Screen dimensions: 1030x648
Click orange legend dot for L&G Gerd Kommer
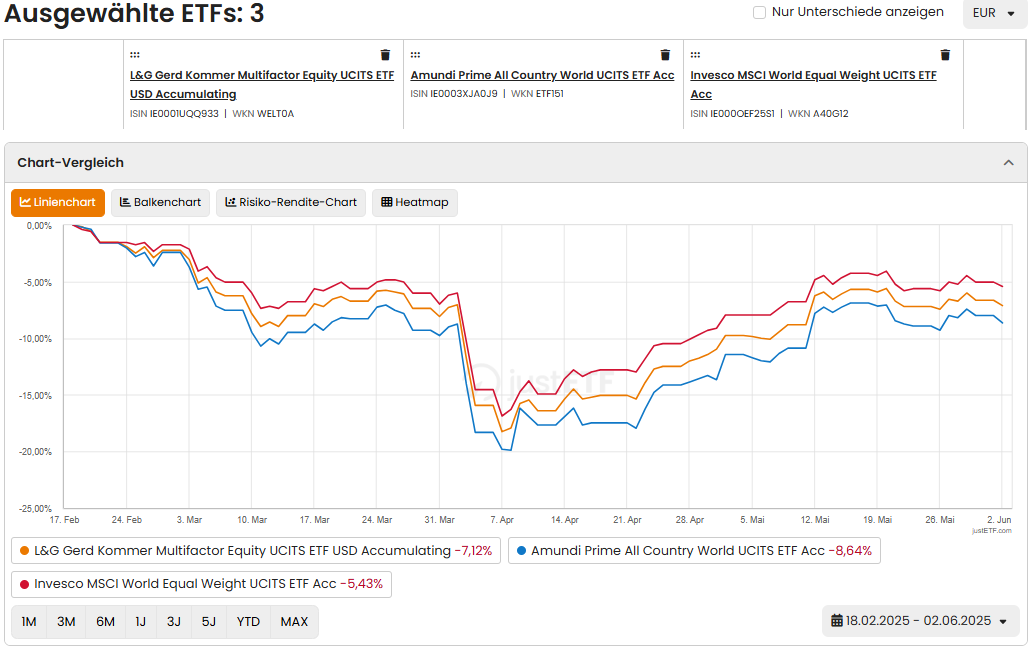(x=24, y=551)
